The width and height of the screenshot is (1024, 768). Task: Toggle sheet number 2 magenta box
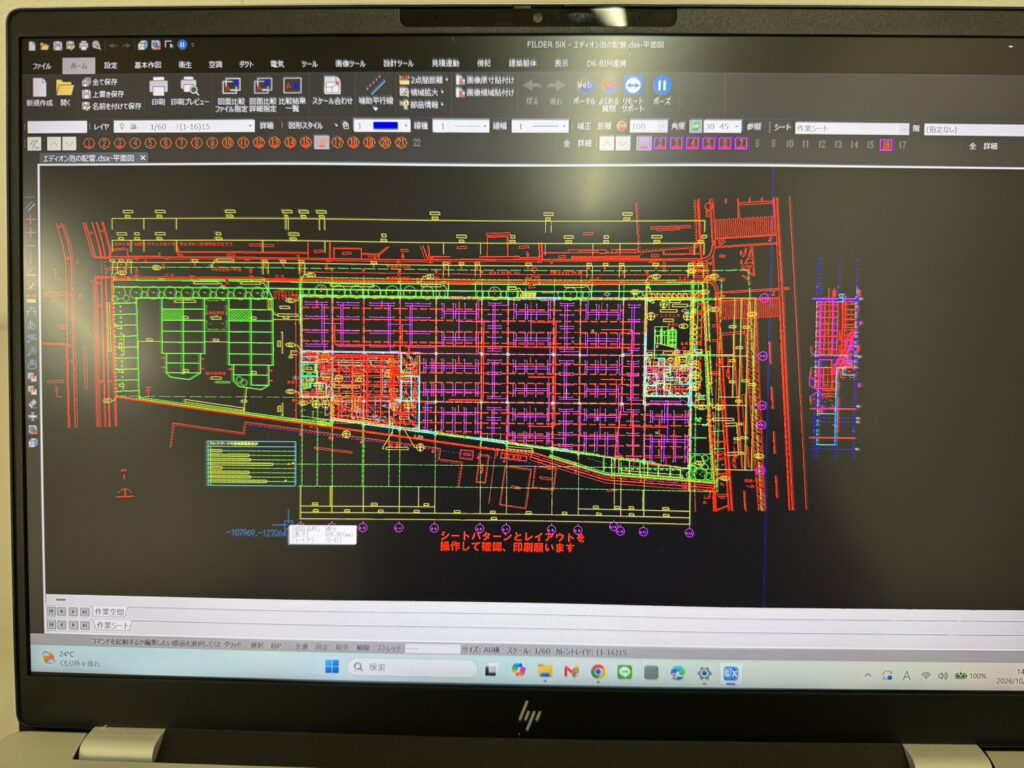[660, 144]
